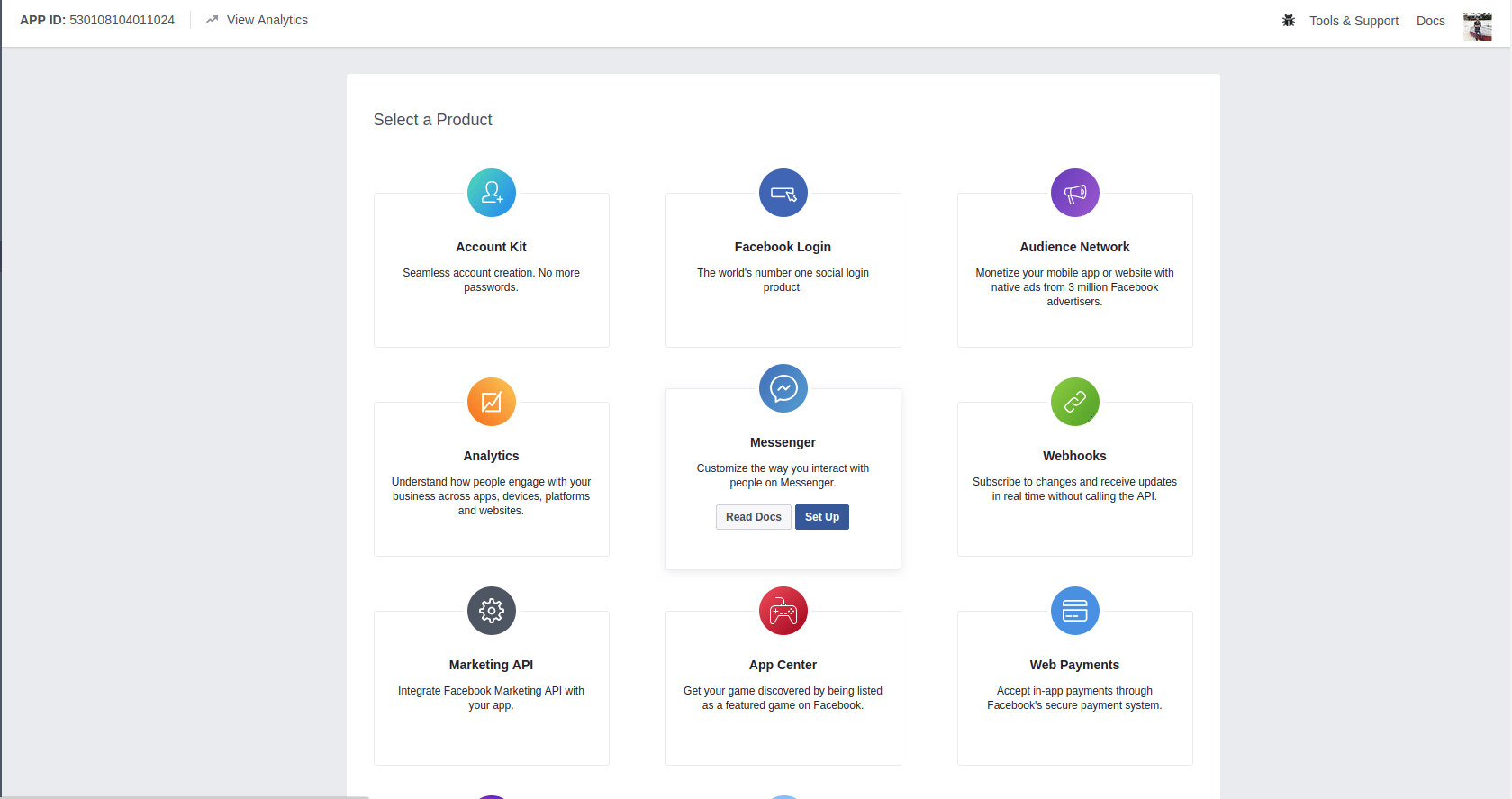Screen dimensions: 1512x799
Task: Select the Account Kit title
Action: tap(491, 247)
